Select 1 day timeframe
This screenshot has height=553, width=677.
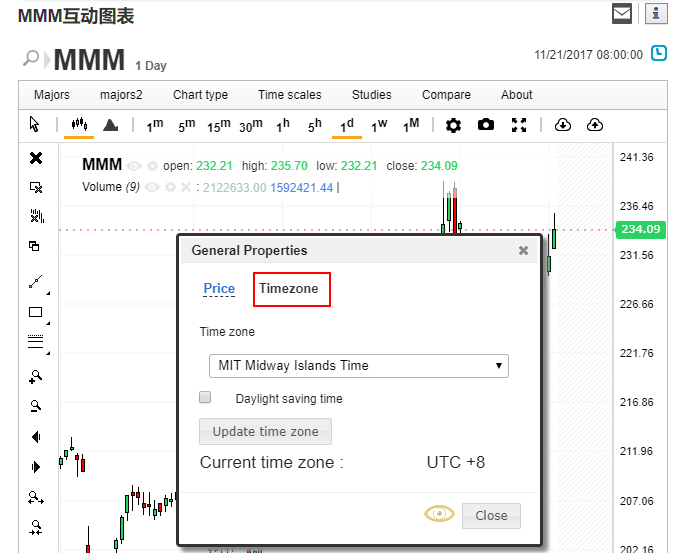[x=347, y=125]
